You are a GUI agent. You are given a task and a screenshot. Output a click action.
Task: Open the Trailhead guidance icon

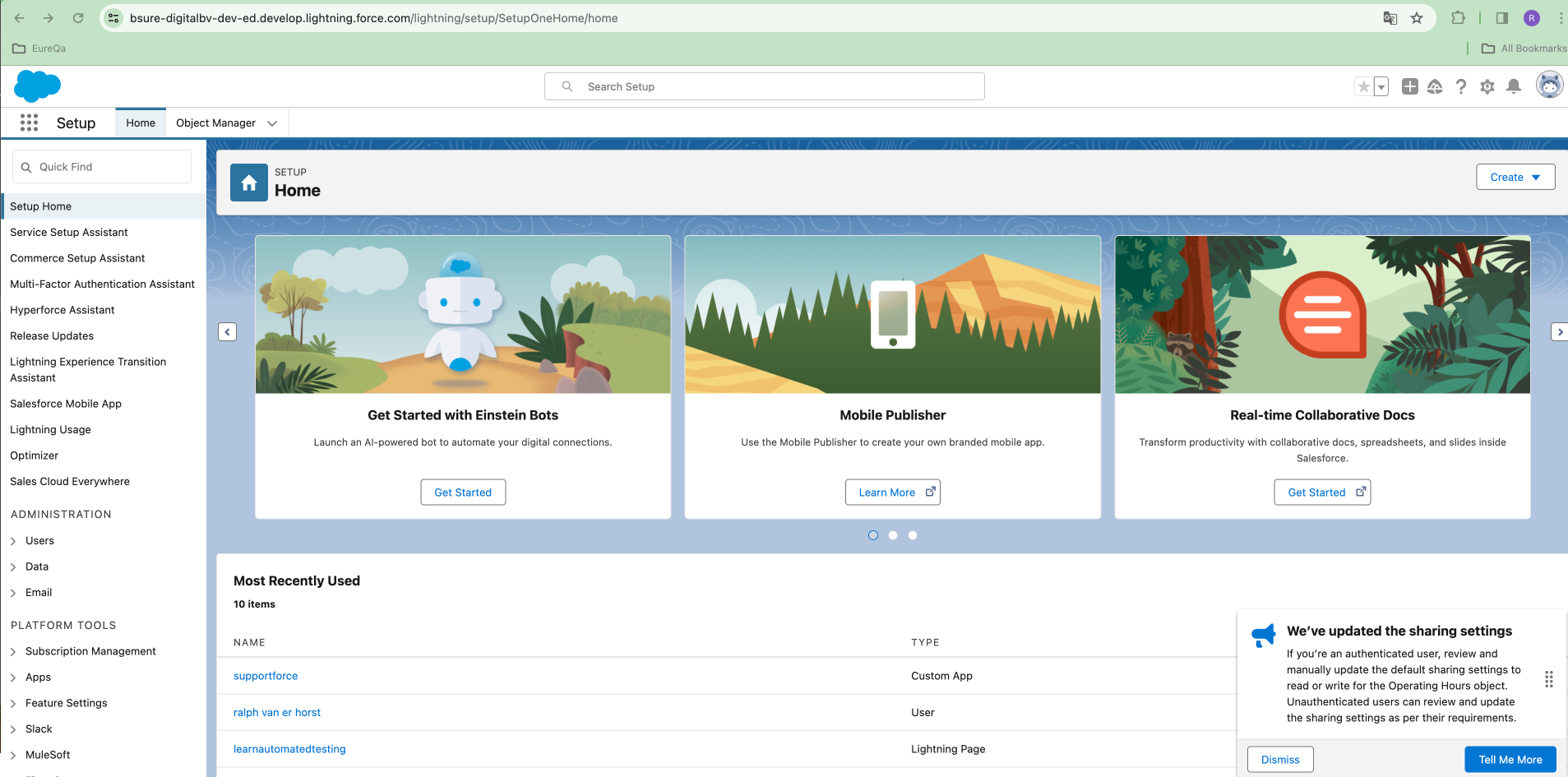click(1435, 86)
